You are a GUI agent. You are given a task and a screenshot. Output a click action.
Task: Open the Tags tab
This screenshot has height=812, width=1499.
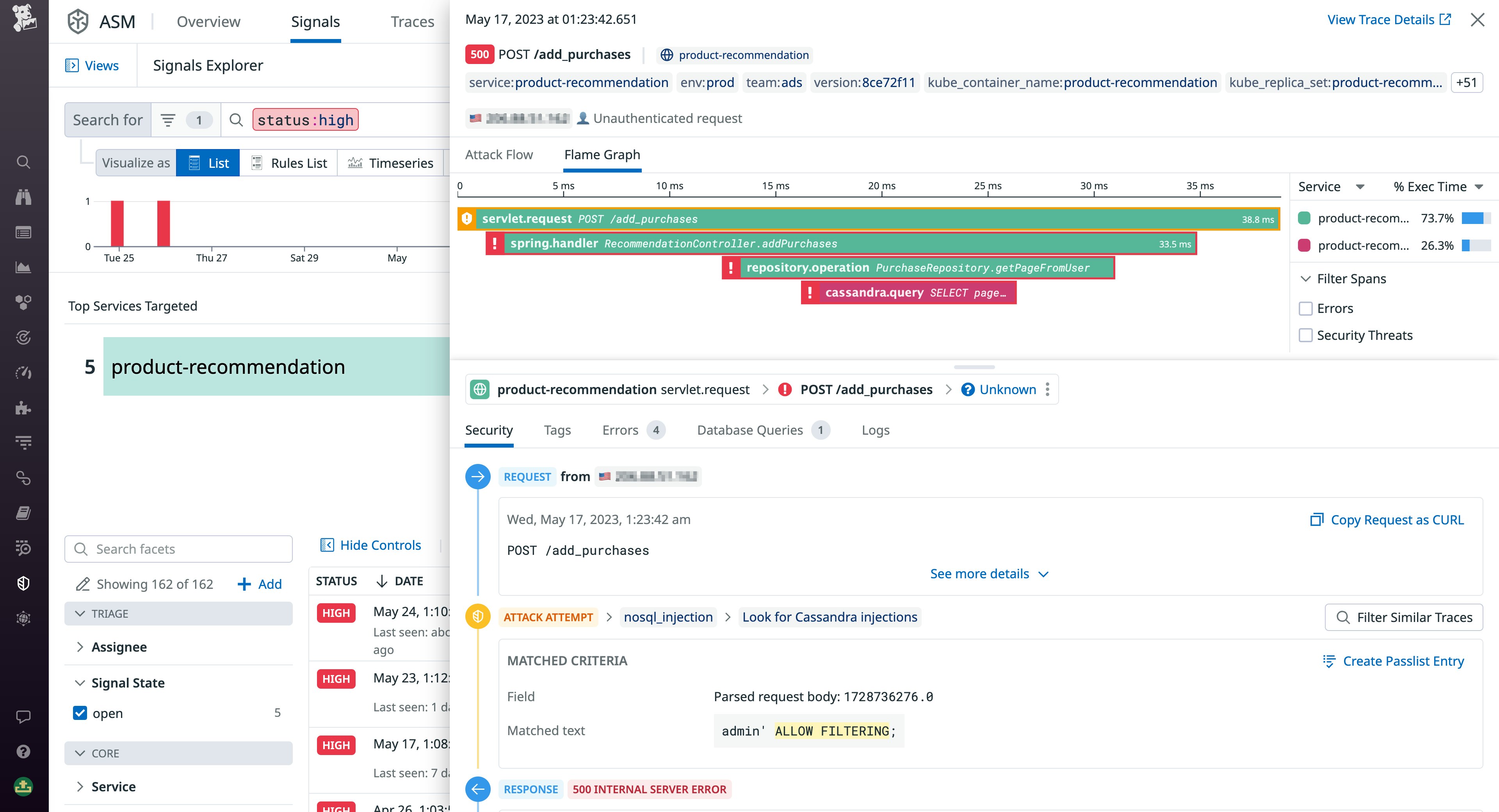click(x=557, y=430)
